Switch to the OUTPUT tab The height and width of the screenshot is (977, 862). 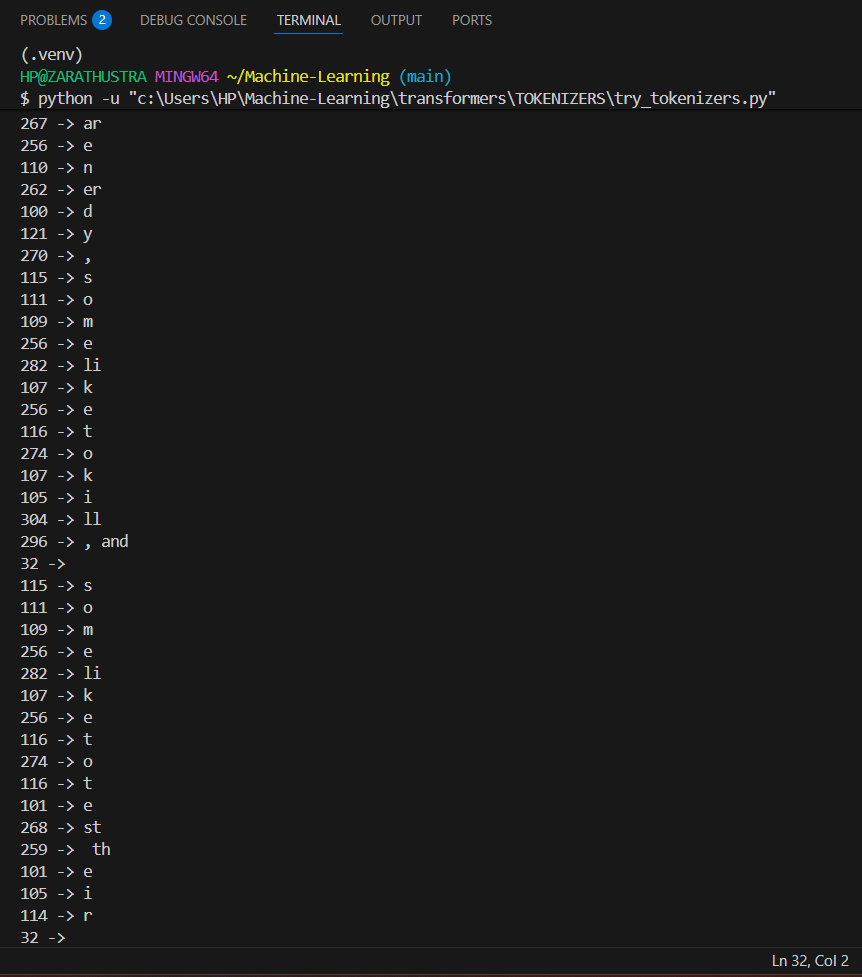click(396, 21)
